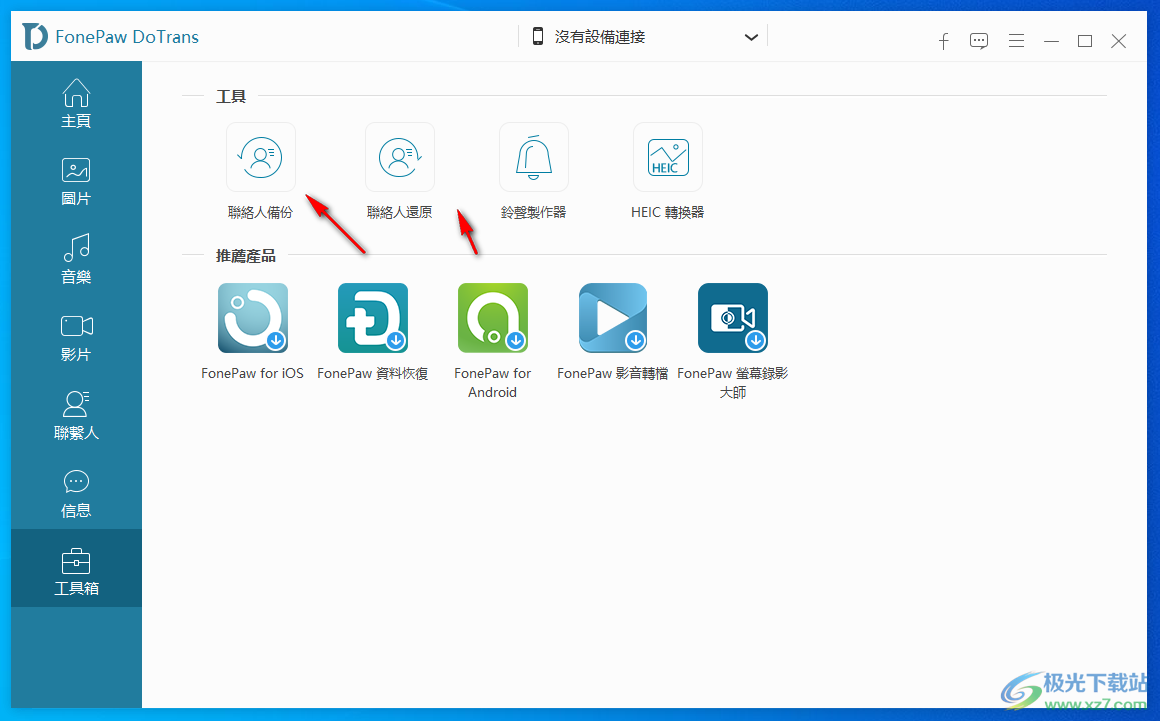Switch to the 圖片 photos section
Viewport: 1160px width, 721px height.
pos(76,180)
